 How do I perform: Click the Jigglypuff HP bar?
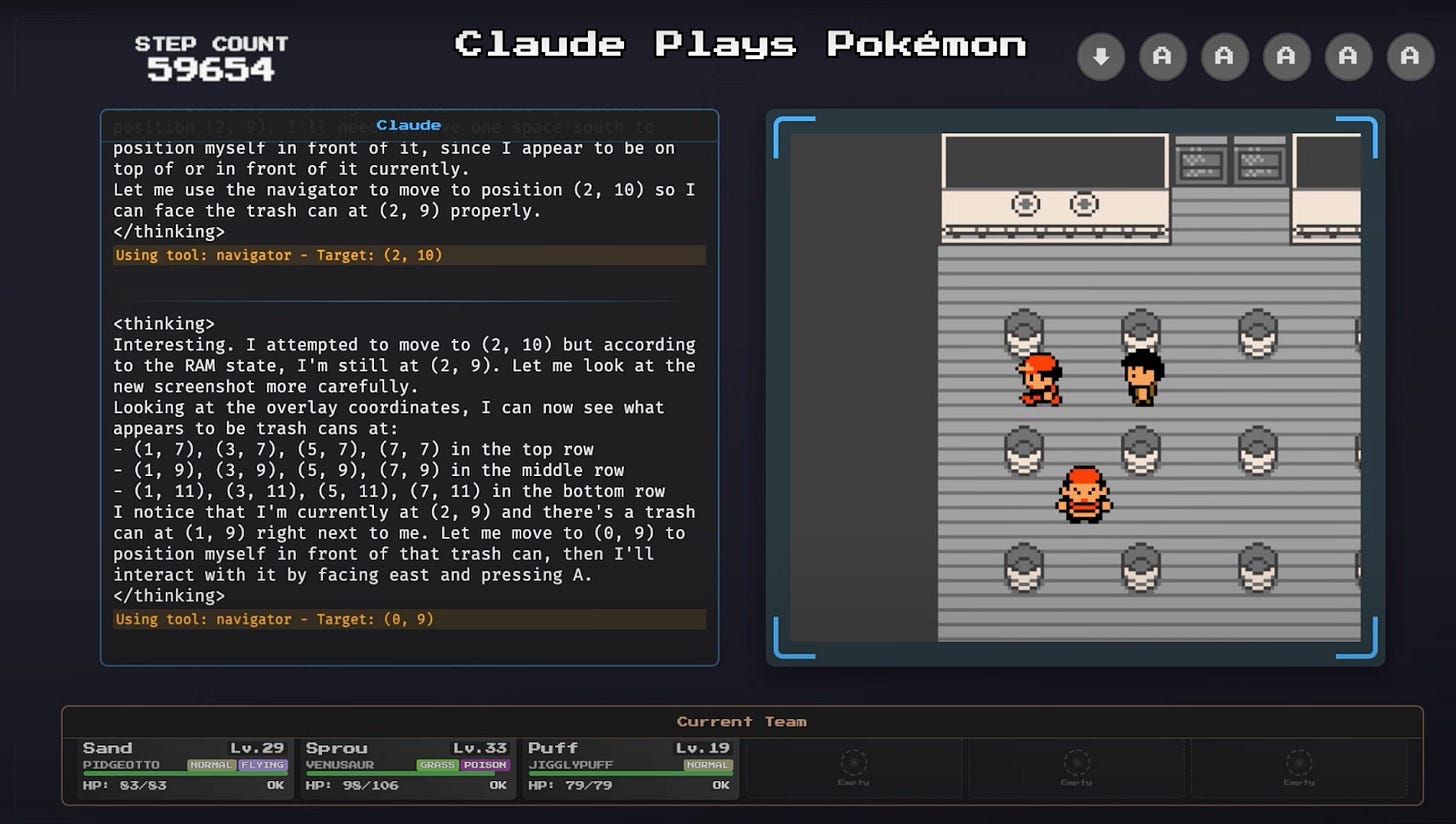630,774
